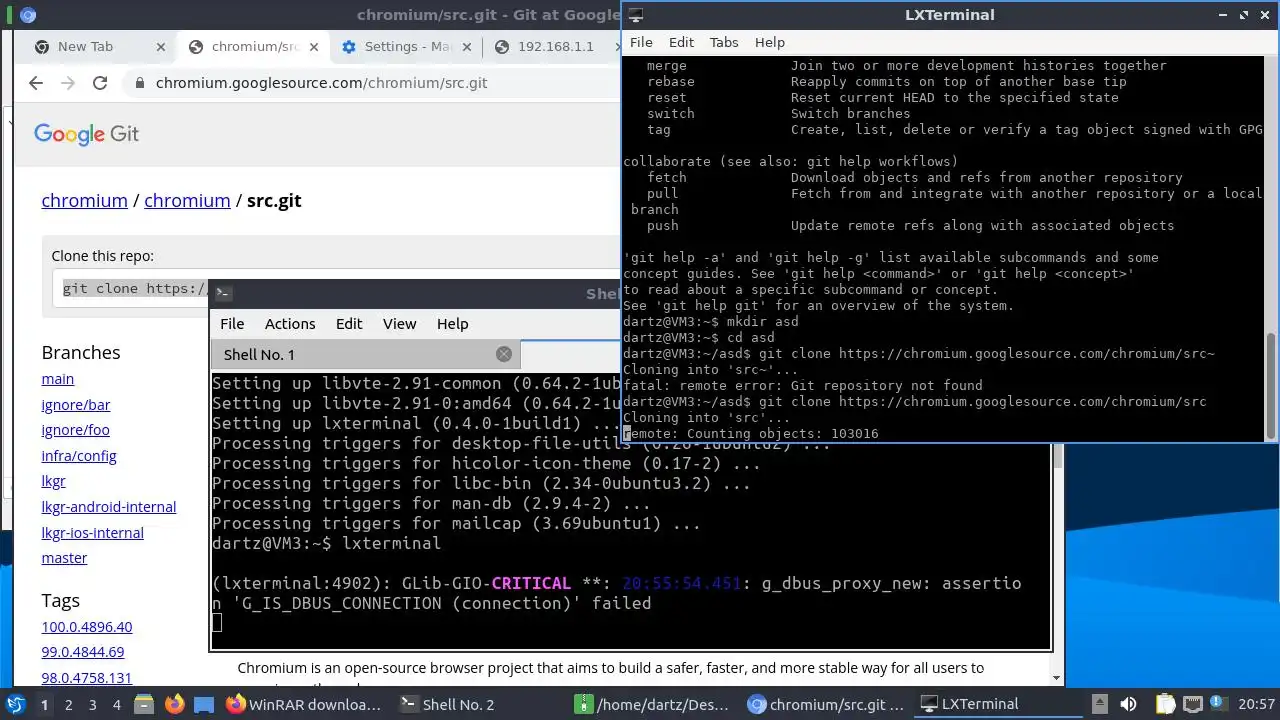
Task: Switch to Shell No. 2 taskbar window
Action: [447, 704]
